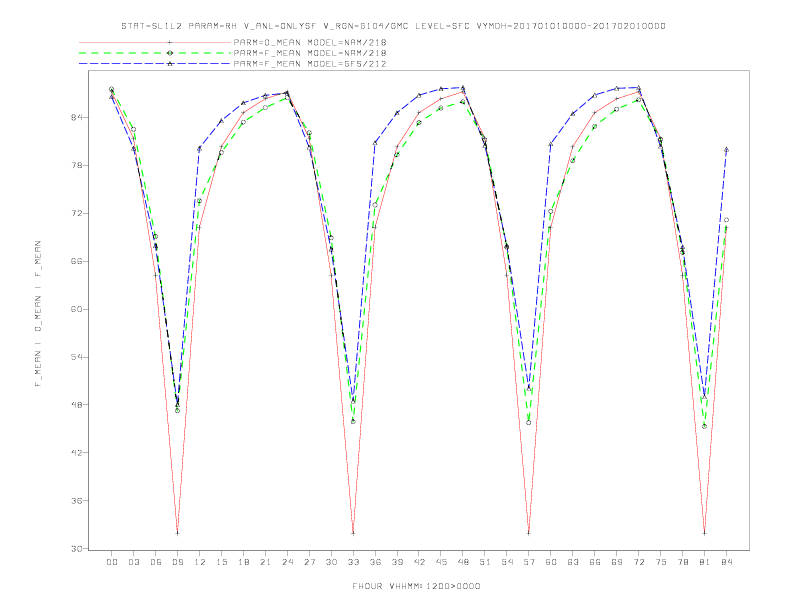Click x-axis tick label 06
The width and height of the screenshot is (792, 612).
156,562
